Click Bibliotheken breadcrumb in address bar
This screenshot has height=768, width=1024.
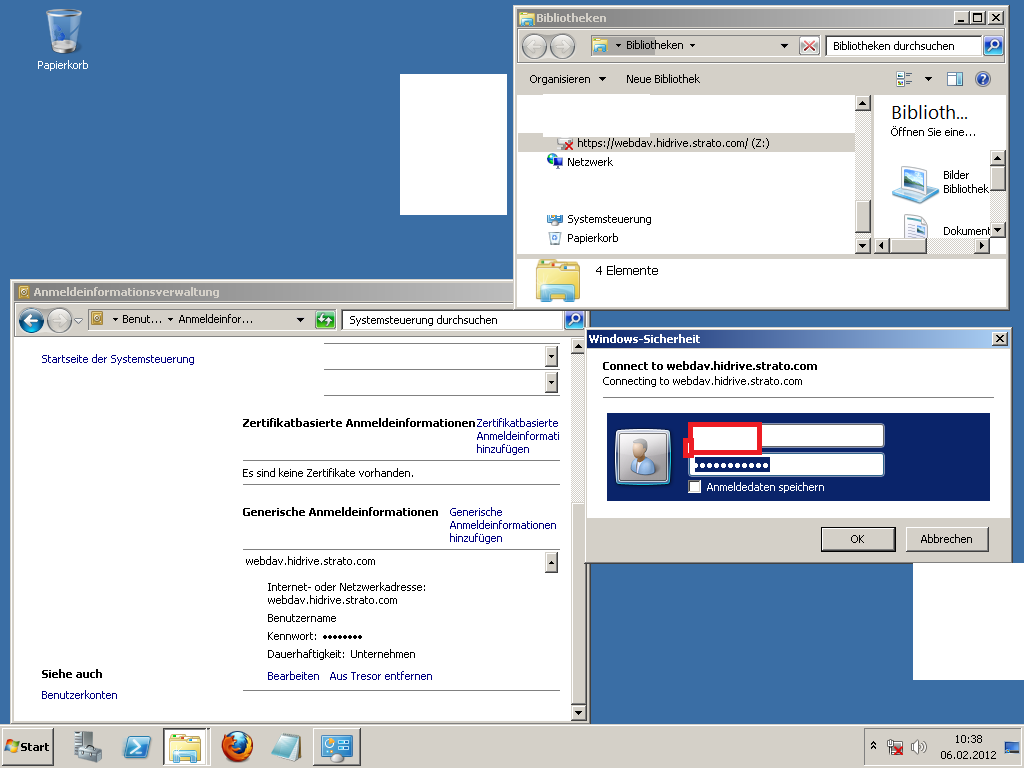pyautogui.click(x=654, y=45)
